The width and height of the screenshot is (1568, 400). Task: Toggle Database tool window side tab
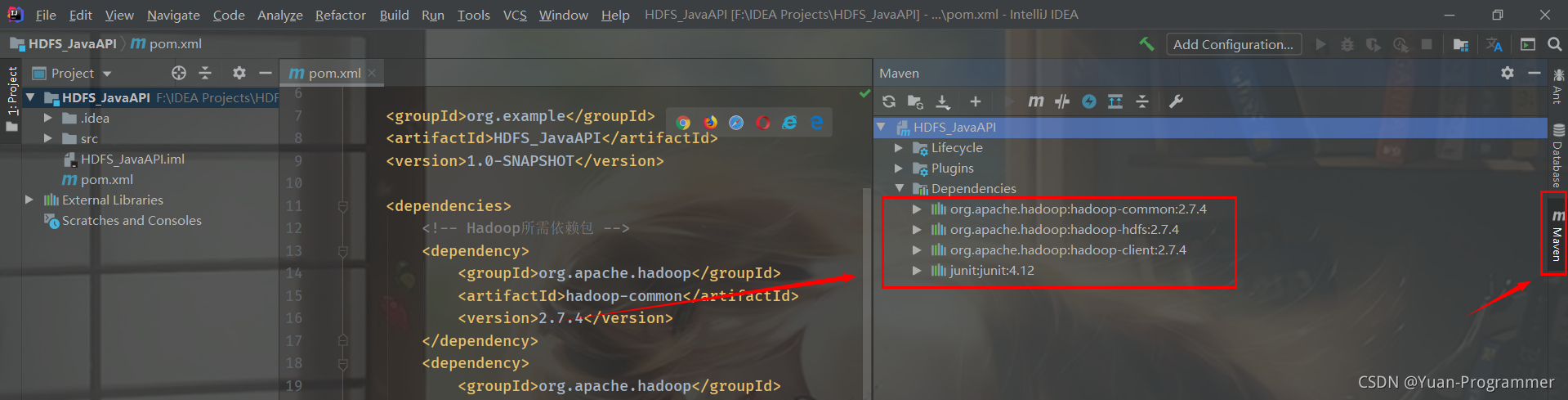click(1557, 155)
